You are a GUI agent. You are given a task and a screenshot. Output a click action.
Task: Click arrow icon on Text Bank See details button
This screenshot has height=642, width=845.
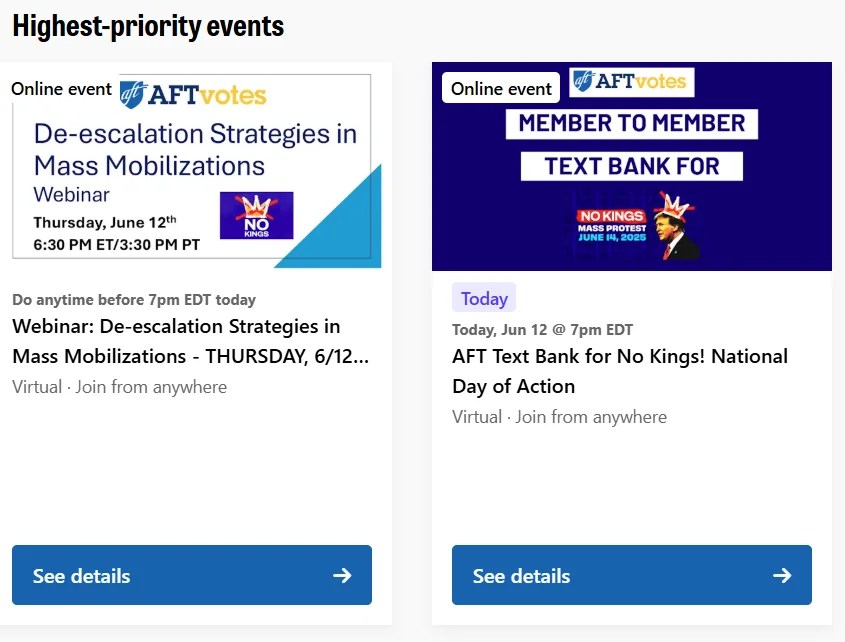click(x=782, y=575)
